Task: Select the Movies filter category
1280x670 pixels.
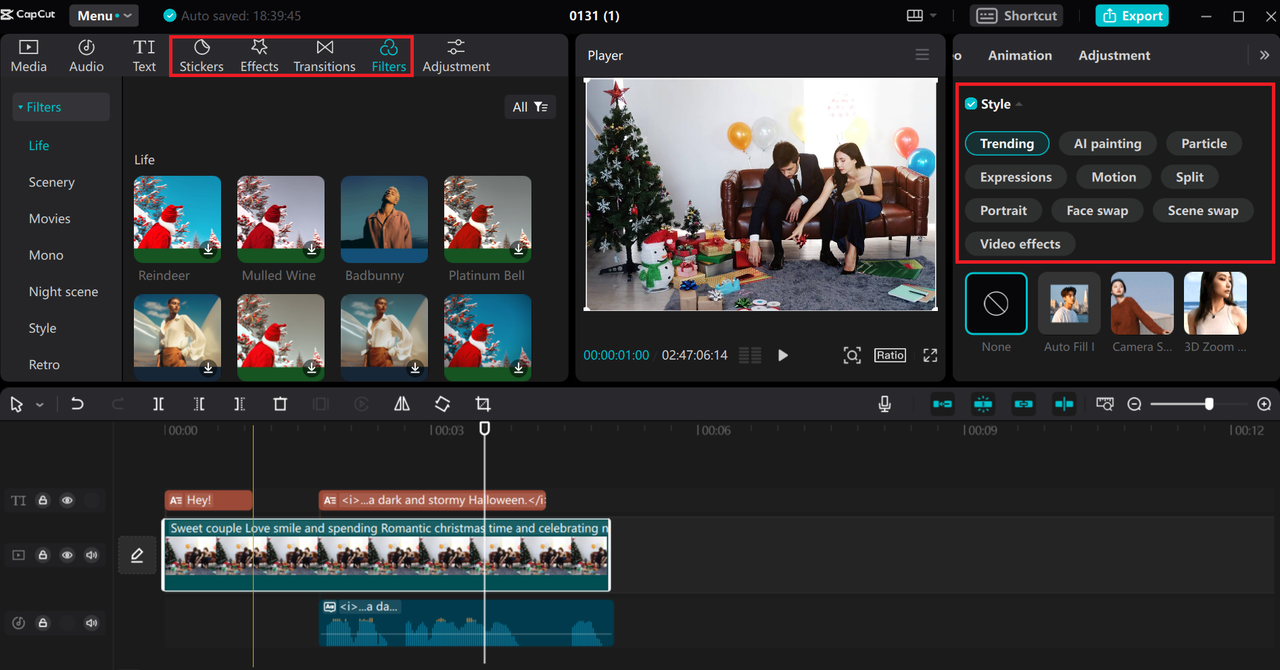Action: [50, 219]
